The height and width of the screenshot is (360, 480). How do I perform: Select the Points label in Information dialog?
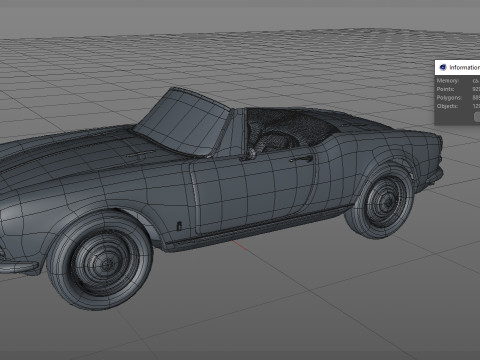pos(445,89)
